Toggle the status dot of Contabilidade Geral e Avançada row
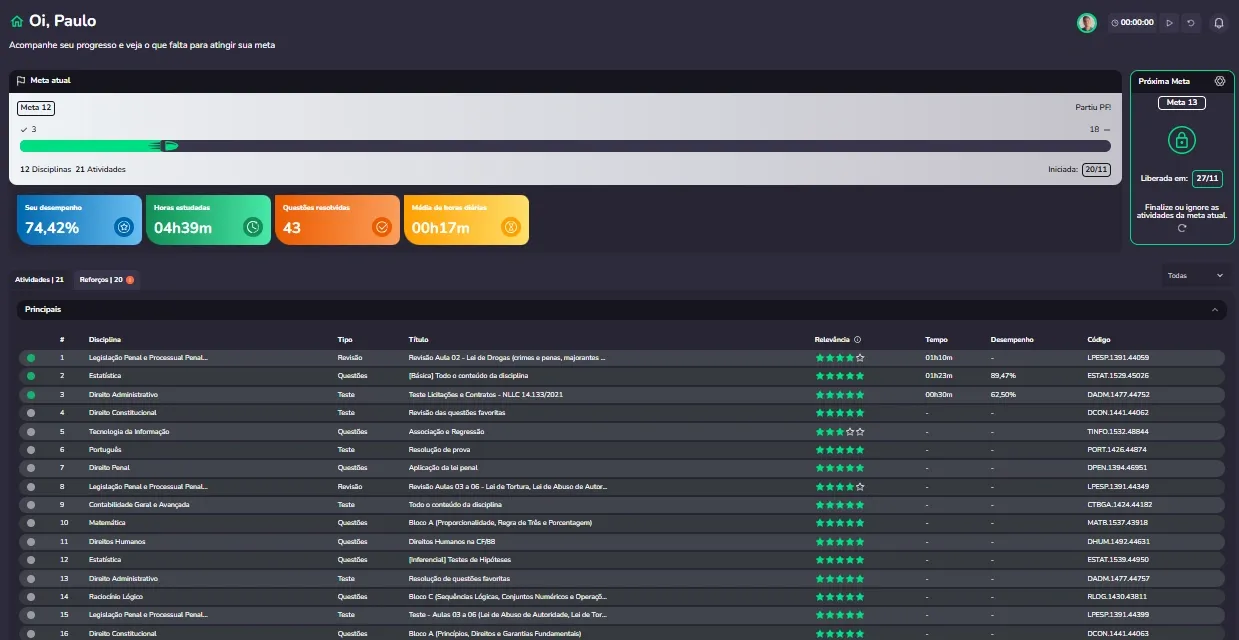1239x640 pixels. click(x=31, y=504)
